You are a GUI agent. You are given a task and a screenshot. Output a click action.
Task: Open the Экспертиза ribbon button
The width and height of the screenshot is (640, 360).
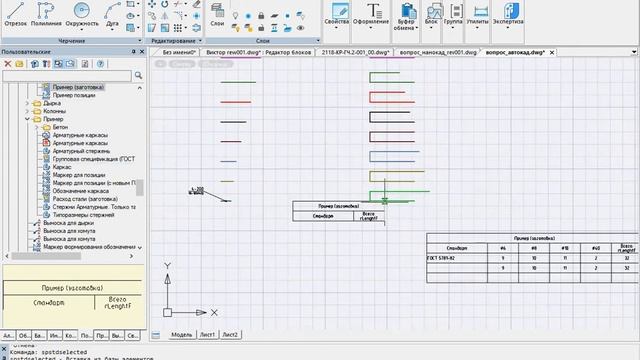[x=508, y=16]
